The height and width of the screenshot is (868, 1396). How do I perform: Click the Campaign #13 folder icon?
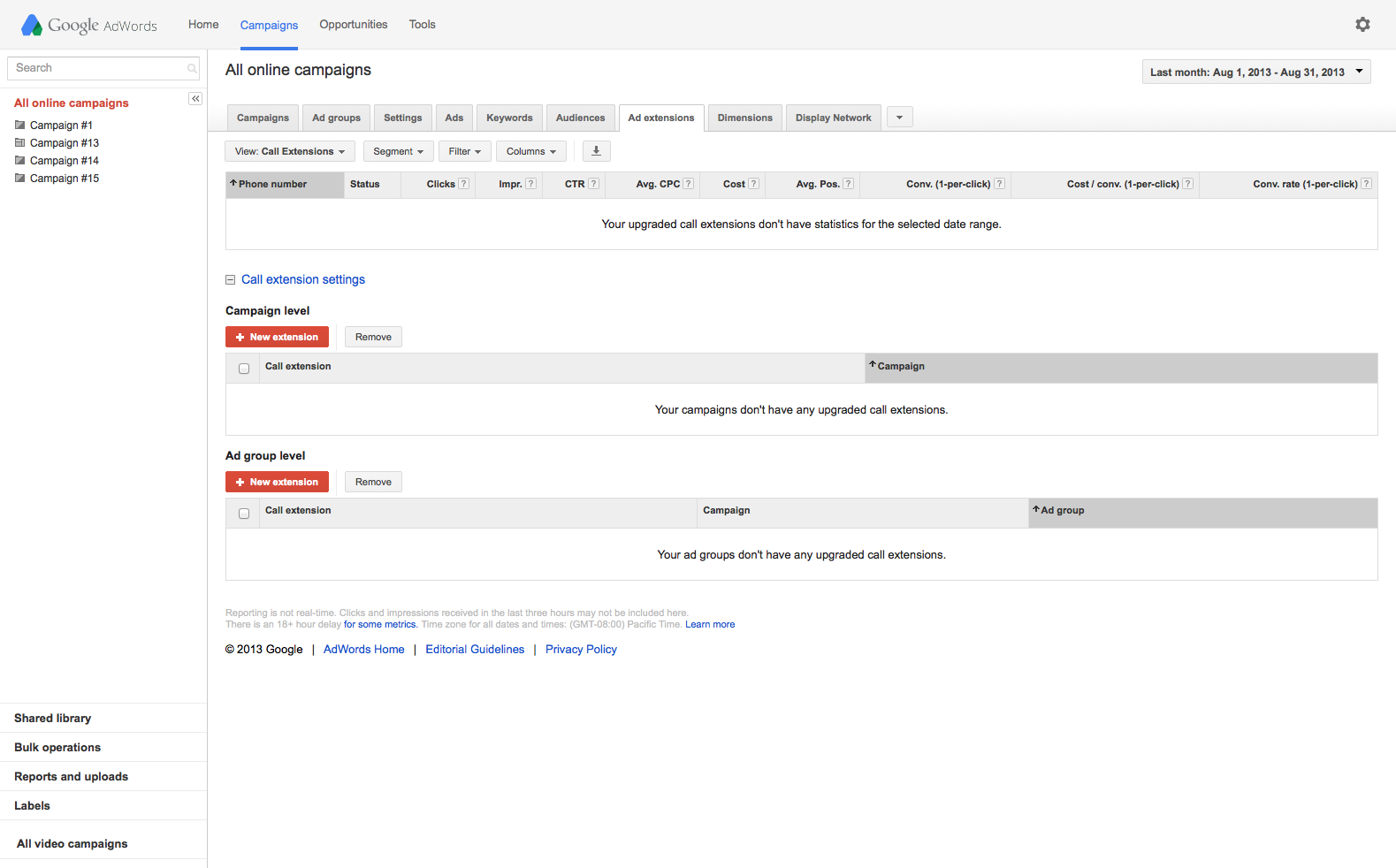[x=19, y=142]
